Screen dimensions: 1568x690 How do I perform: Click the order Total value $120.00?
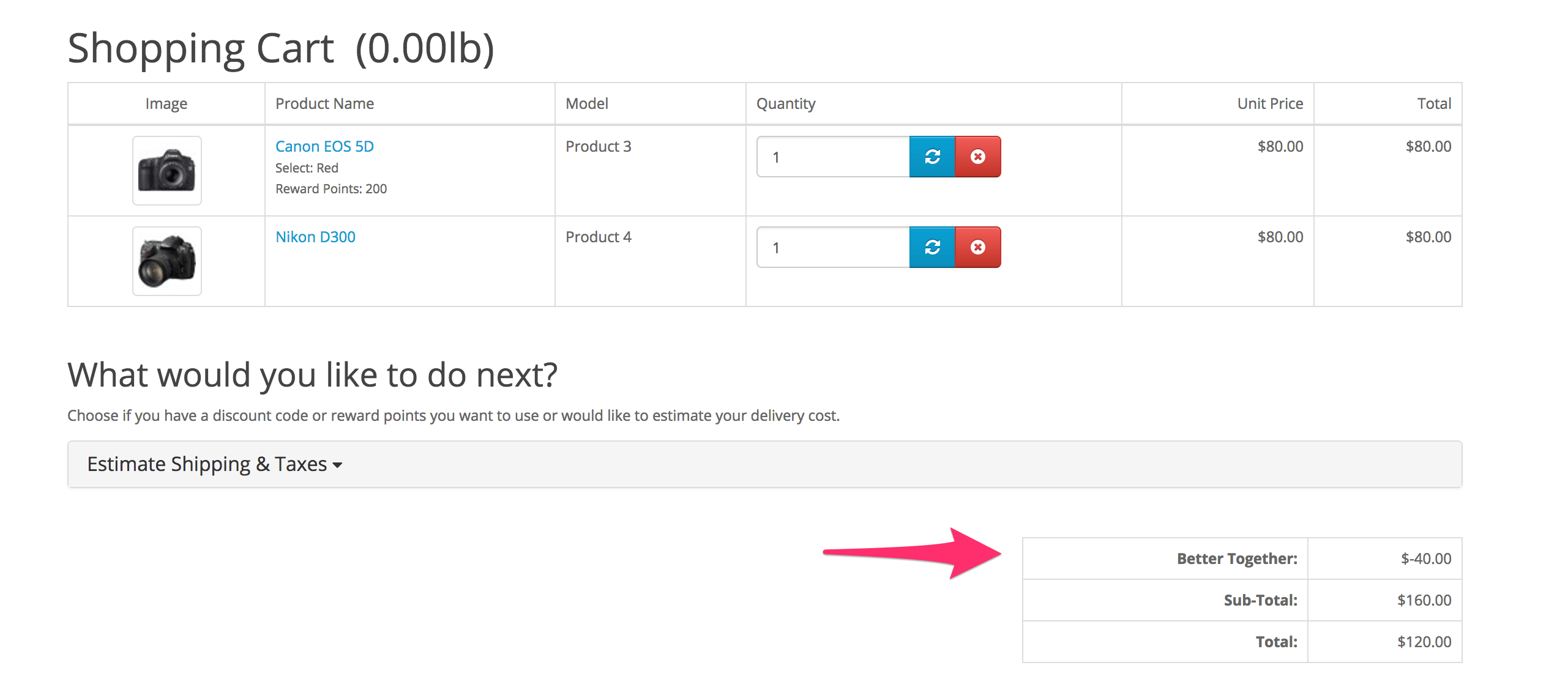1424,642
